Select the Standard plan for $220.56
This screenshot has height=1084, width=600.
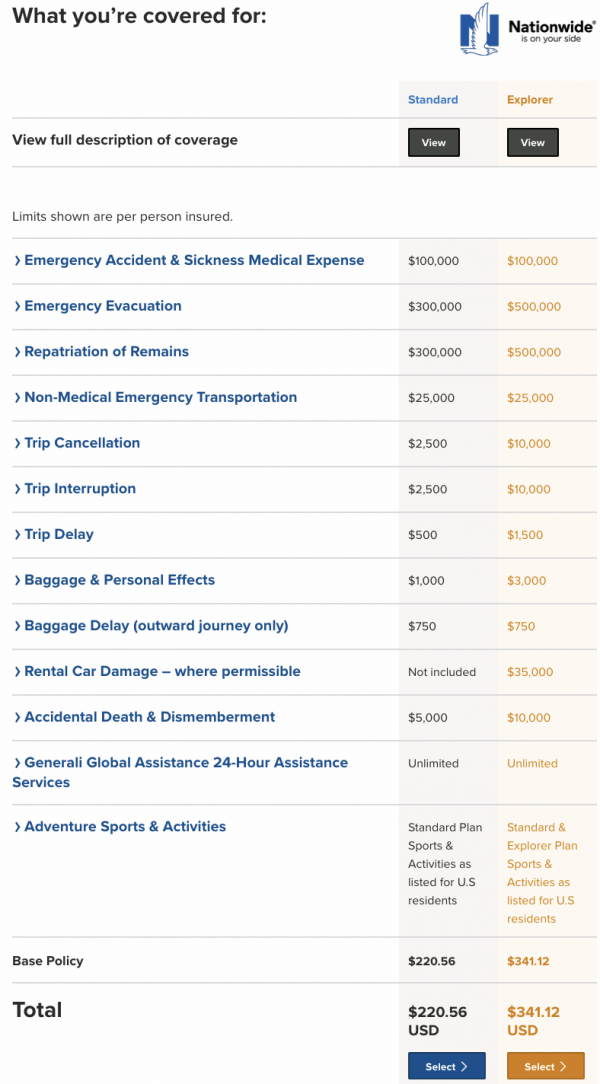[446, 1066]
